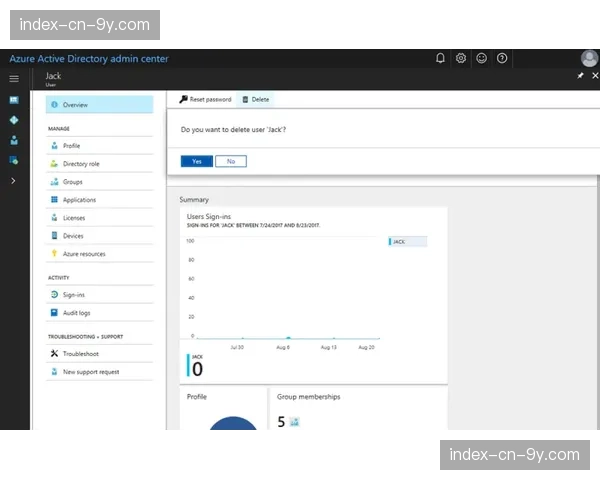600x480 pixels.
Task: Open Licenses menu item
Action: pos(99,218)
